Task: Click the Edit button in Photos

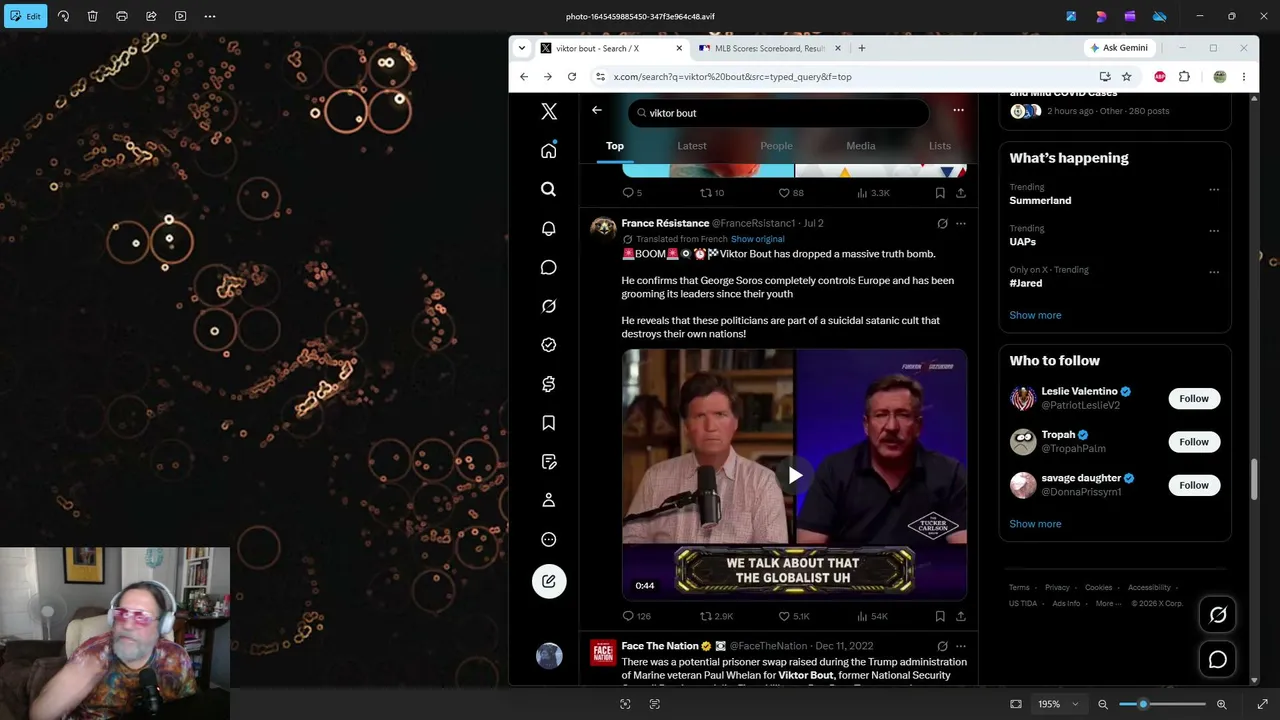Action: tap(25, 16)
